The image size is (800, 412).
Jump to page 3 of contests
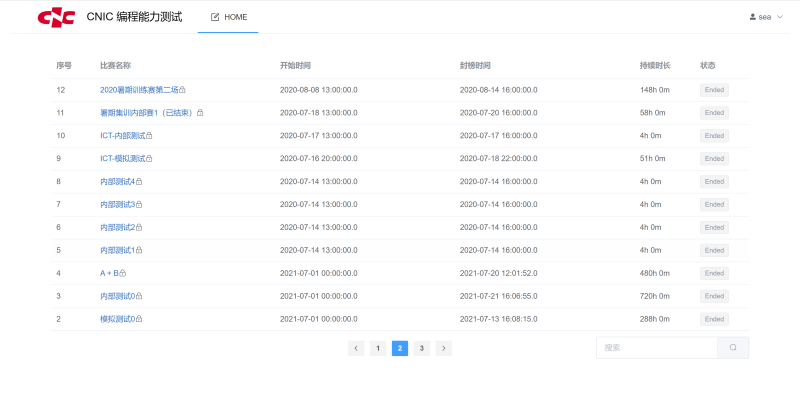(x=422, y=348)
